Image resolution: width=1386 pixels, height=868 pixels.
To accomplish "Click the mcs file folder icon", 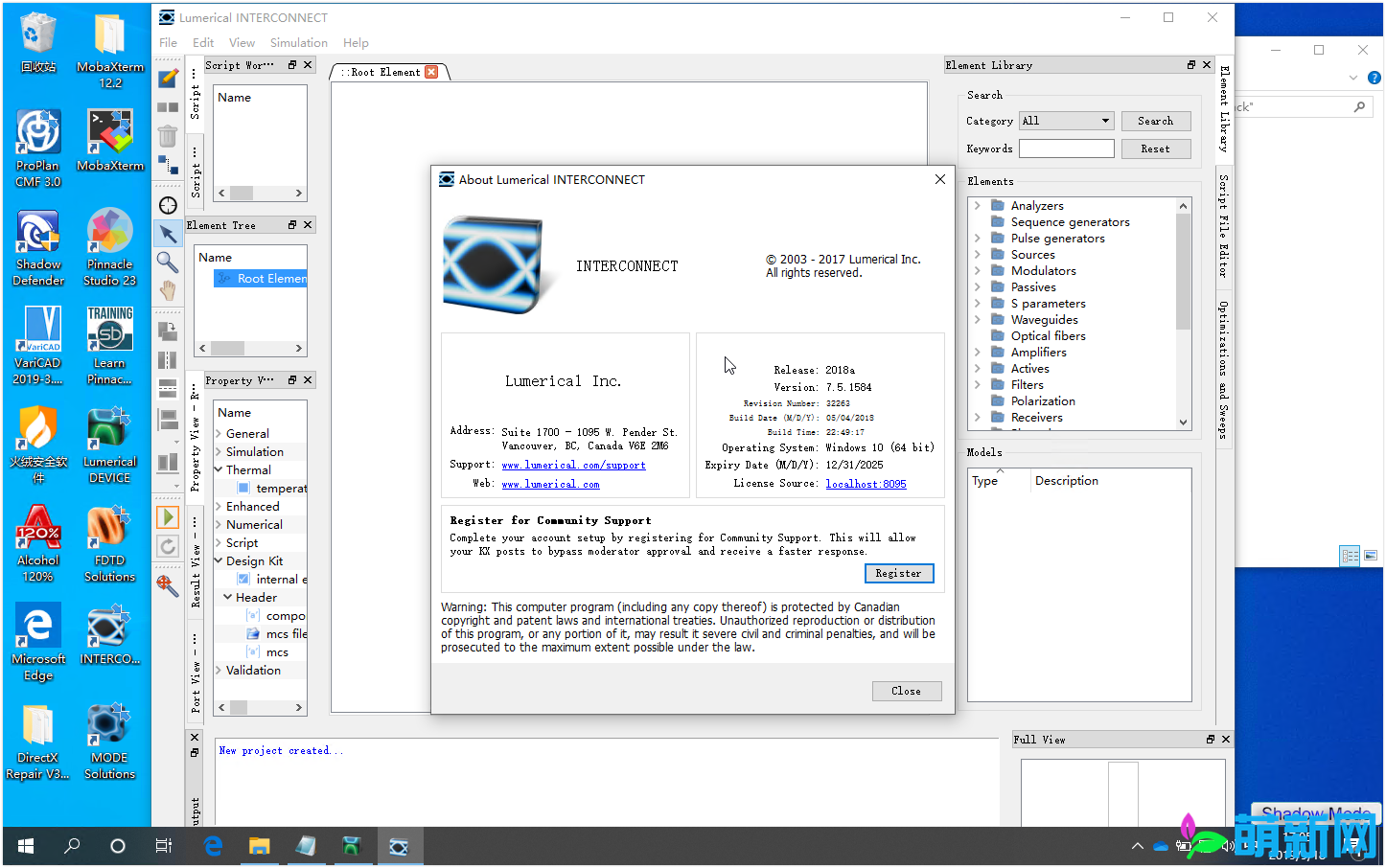I will point(253,634).
